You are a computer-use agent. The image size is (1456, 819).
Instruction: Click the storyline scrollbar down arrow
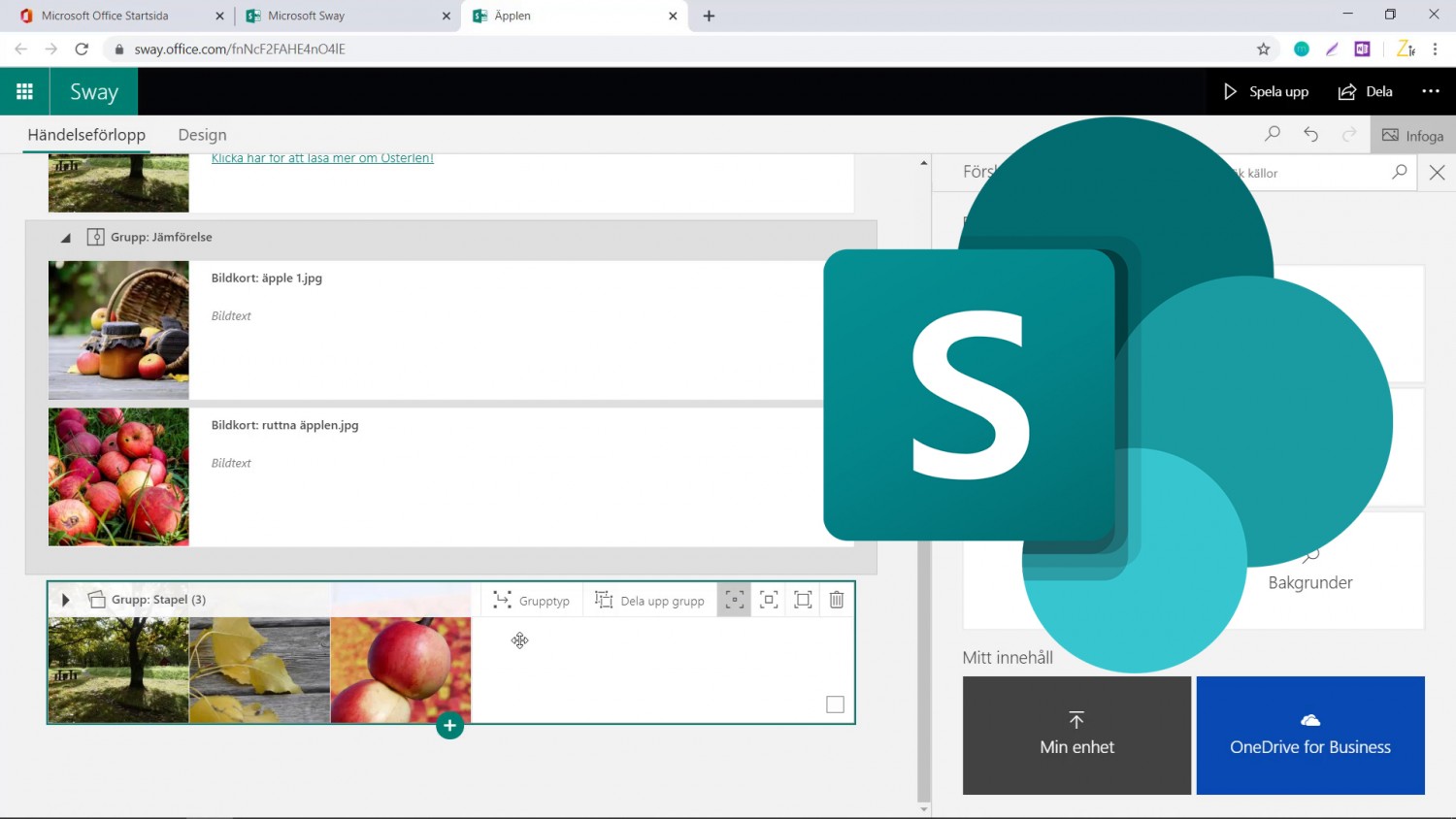tap(923, 808)
